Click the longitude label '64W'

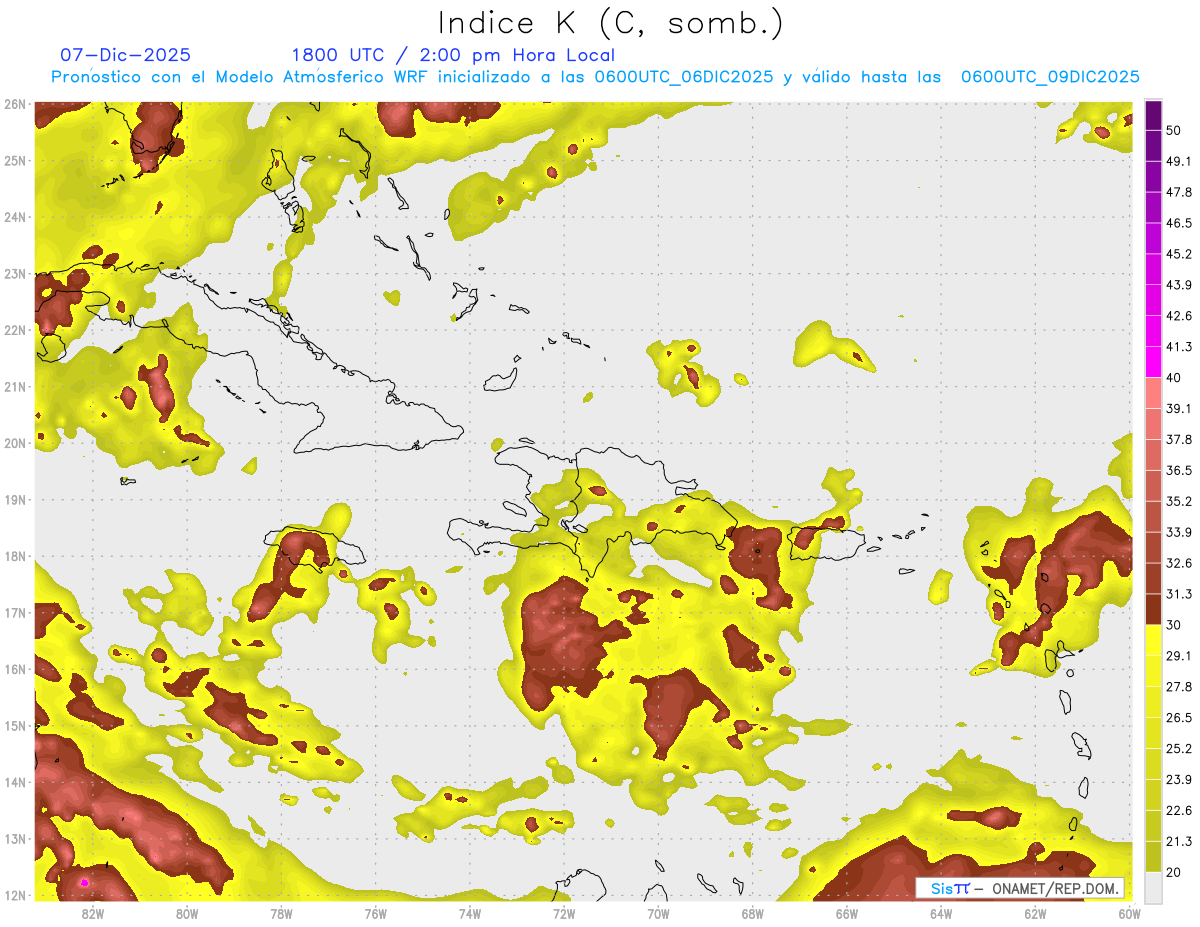[941, 914]
